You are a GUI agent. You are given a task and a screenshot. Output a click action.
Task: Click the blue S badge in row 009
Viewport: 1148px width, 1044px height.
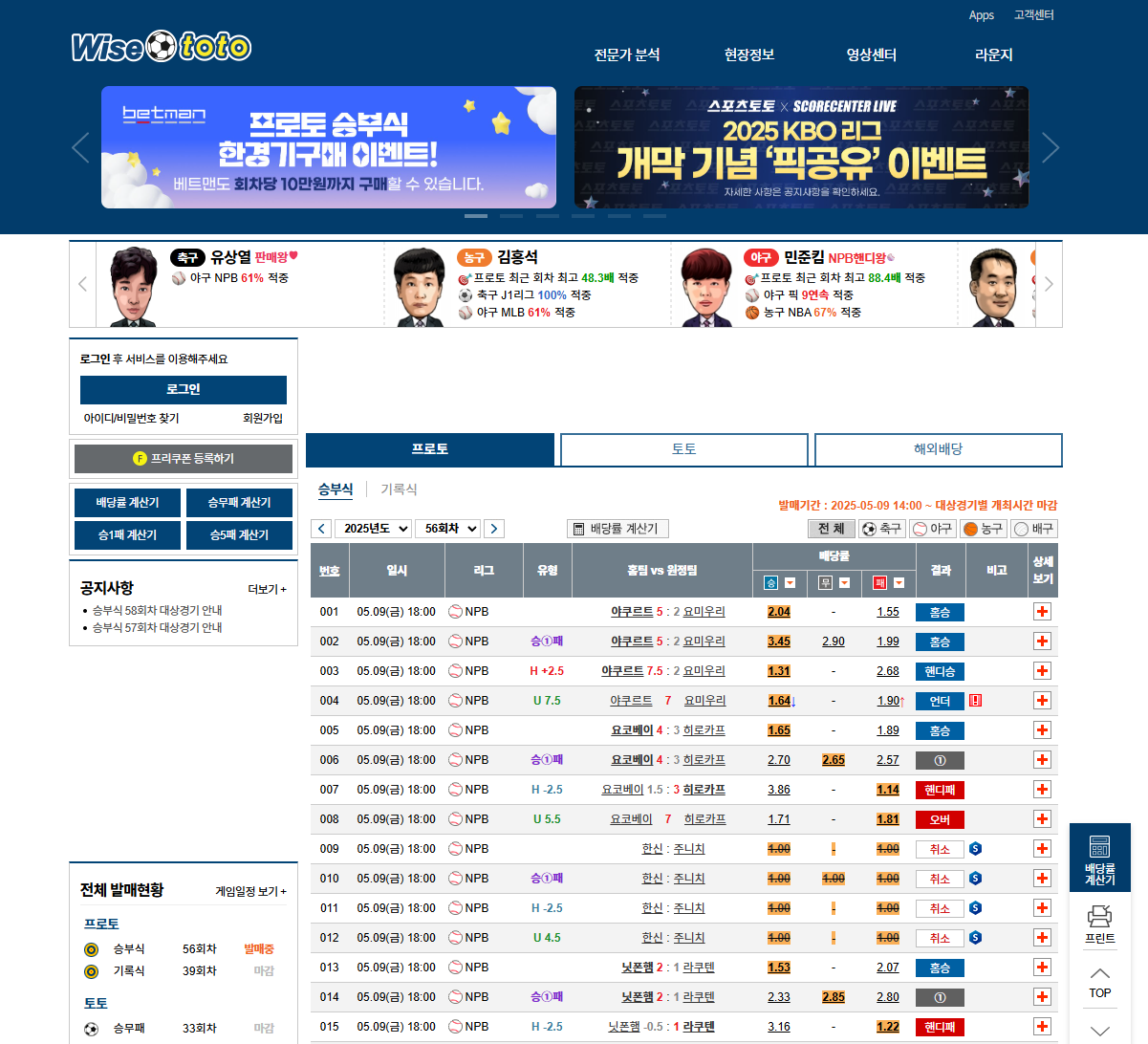975,849
